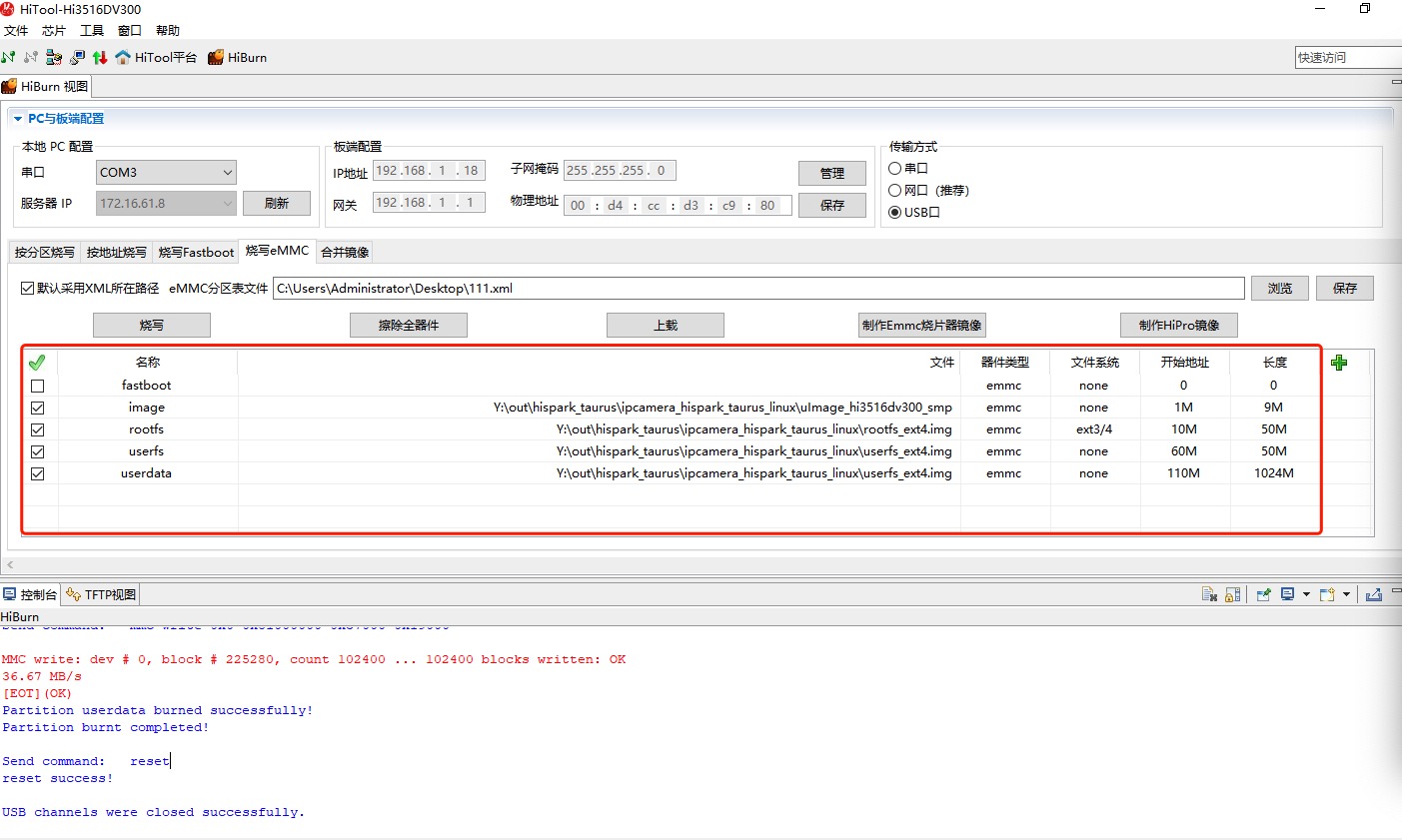Click 保存 button next to 浏览

pos(1345,288)
